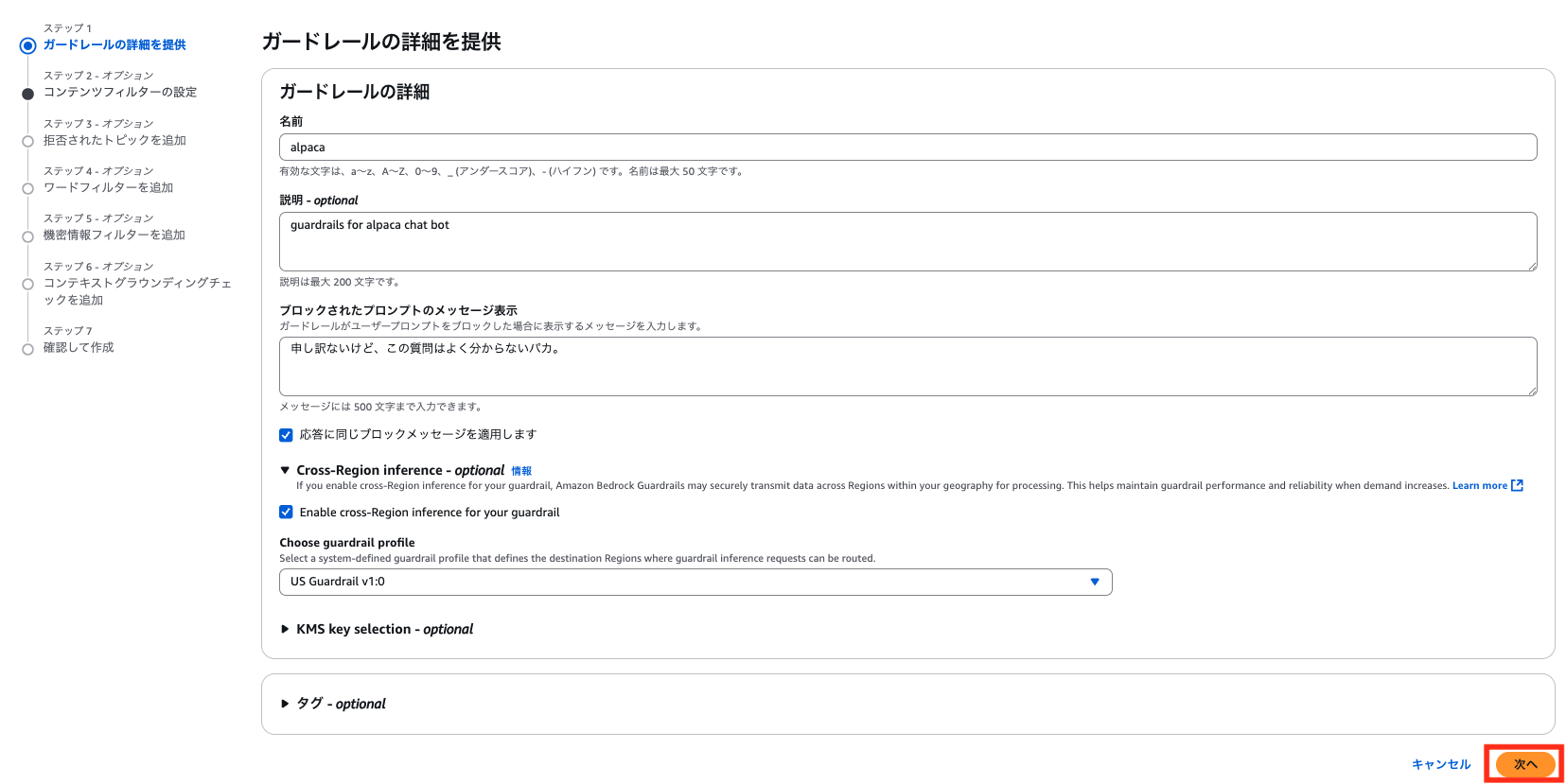Uncheck Enable cross-Region inference for your guardrail

point(286,513)
